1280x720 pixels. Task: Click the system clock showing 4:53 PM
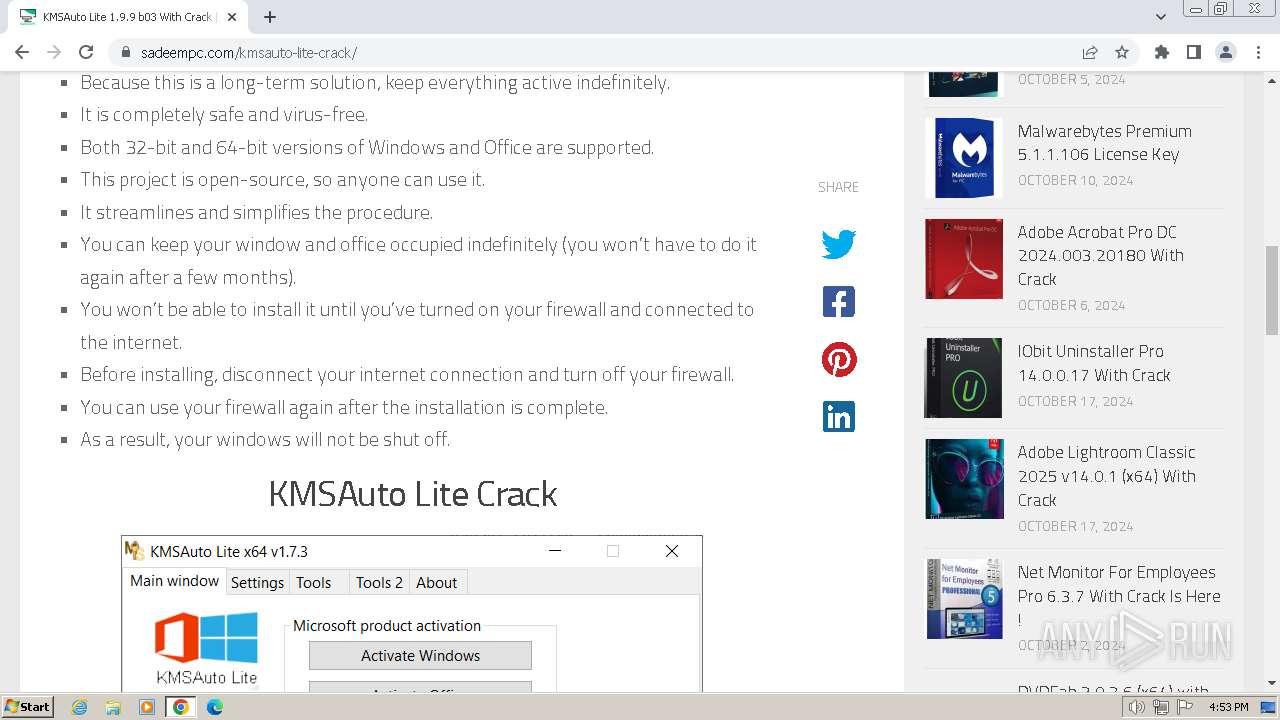[1228, 707]
